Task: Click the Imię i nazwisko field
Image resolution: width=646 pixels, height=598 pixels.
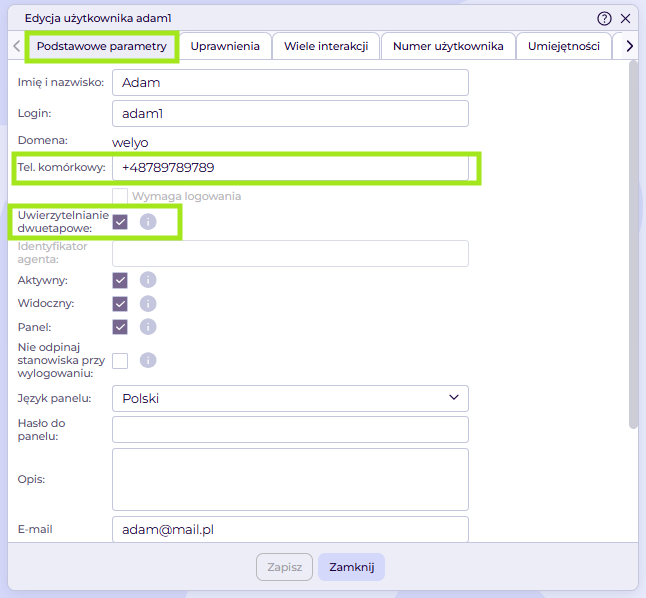Action: [x=290, y=82]
